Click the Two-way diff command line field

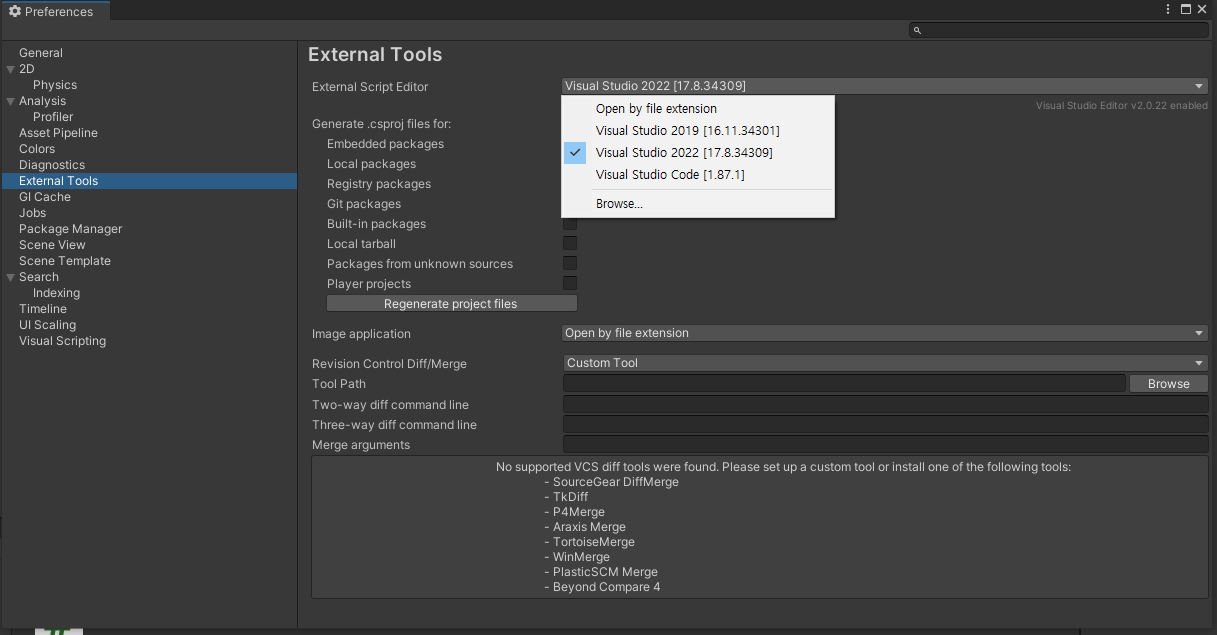[x=885, y=404]
